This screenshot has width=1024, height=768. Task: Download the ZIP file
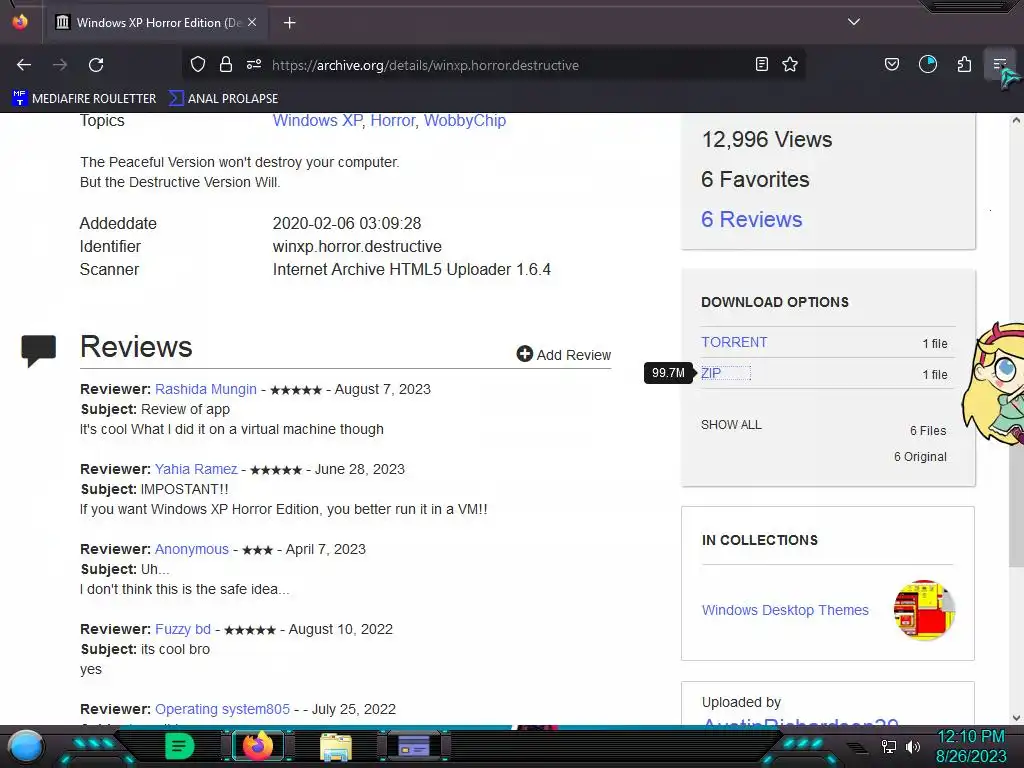(x=711, y=374)
